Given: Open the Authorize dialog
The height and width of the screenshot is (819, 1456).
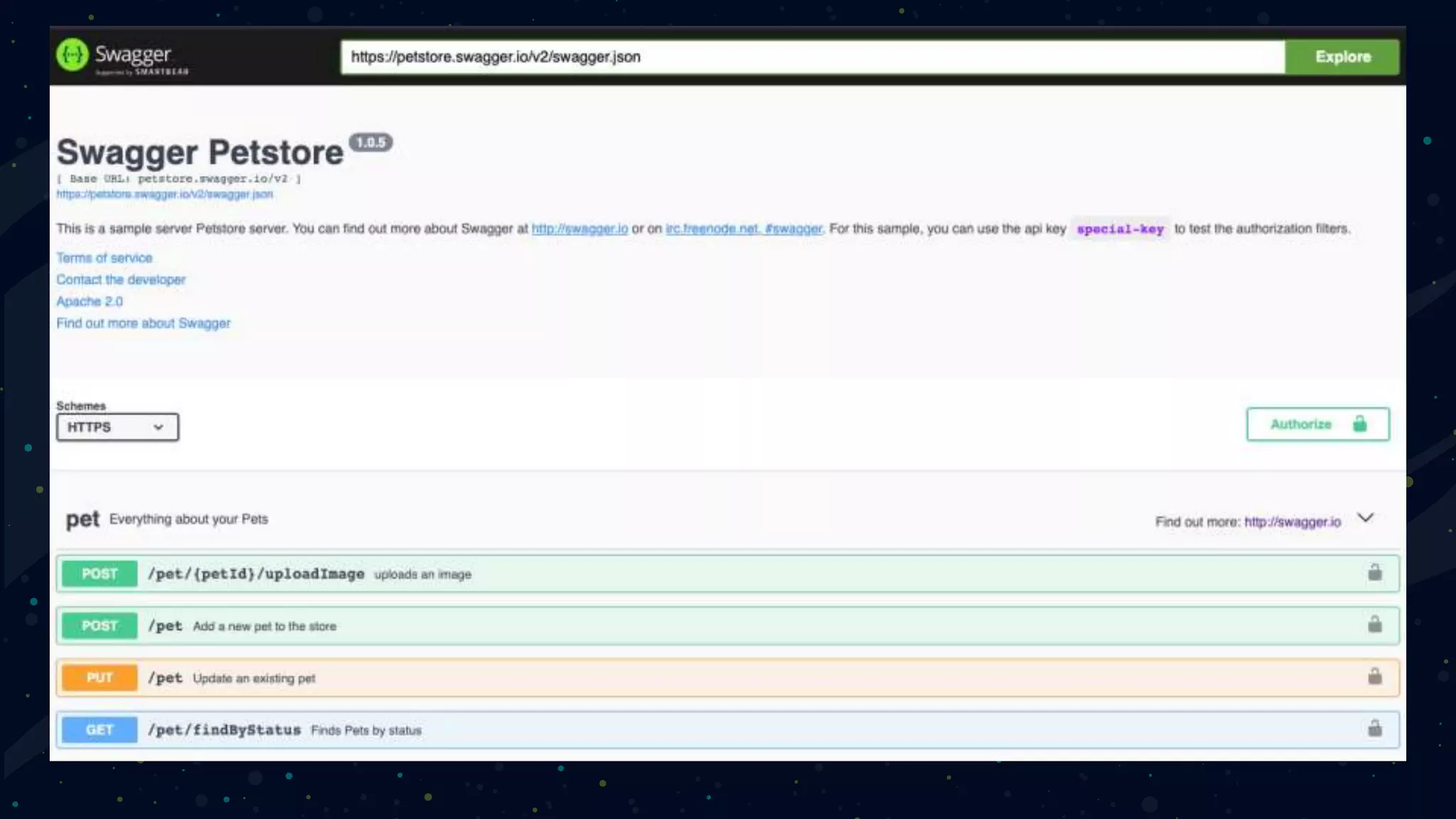Looking at the screenshot, I should click(x=1317, y=424).
